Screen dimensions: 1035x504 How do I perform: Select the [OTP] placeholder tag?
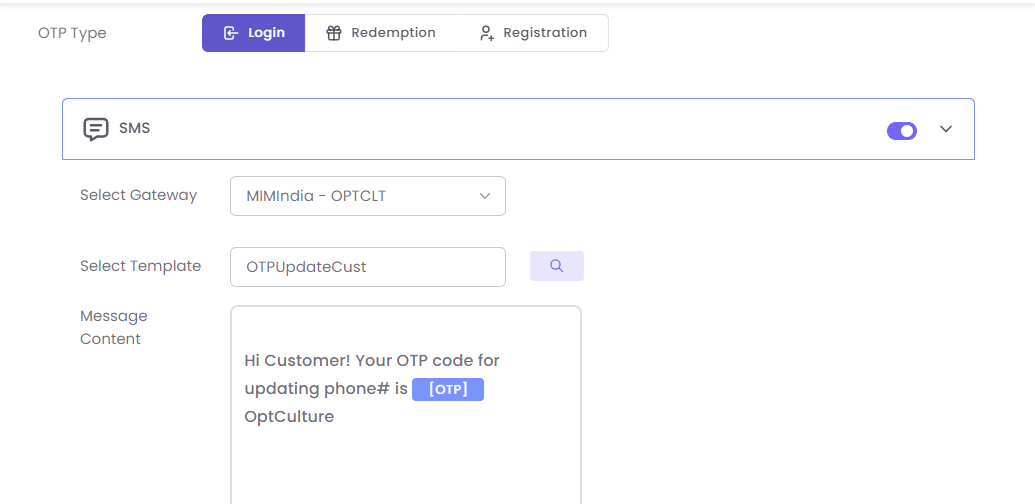448,389
